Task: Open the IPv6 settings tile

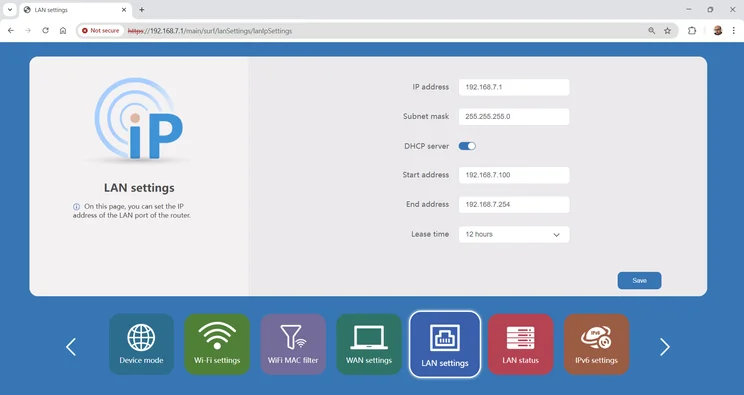Action: (x=596, y=344)
